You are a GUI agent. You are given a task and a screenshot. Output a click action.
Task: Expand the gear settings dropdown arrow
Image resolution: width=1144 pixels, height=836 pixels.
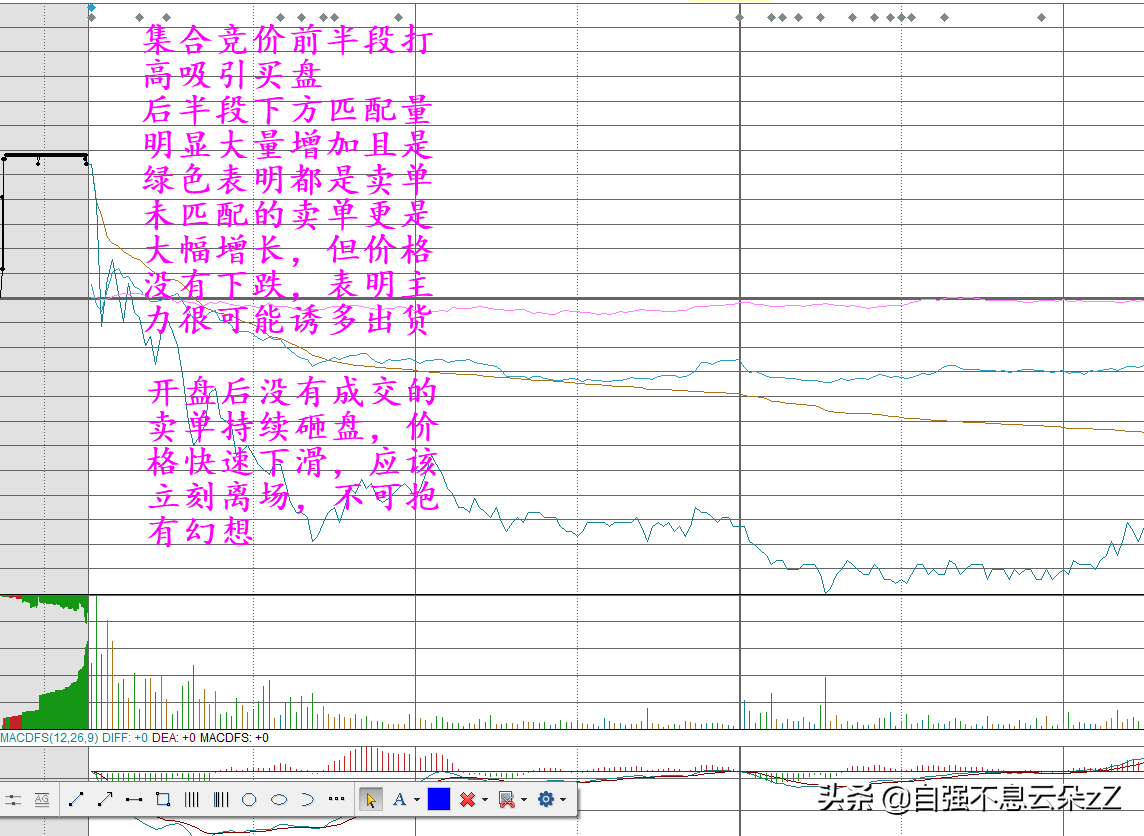[x=563, y=800]
